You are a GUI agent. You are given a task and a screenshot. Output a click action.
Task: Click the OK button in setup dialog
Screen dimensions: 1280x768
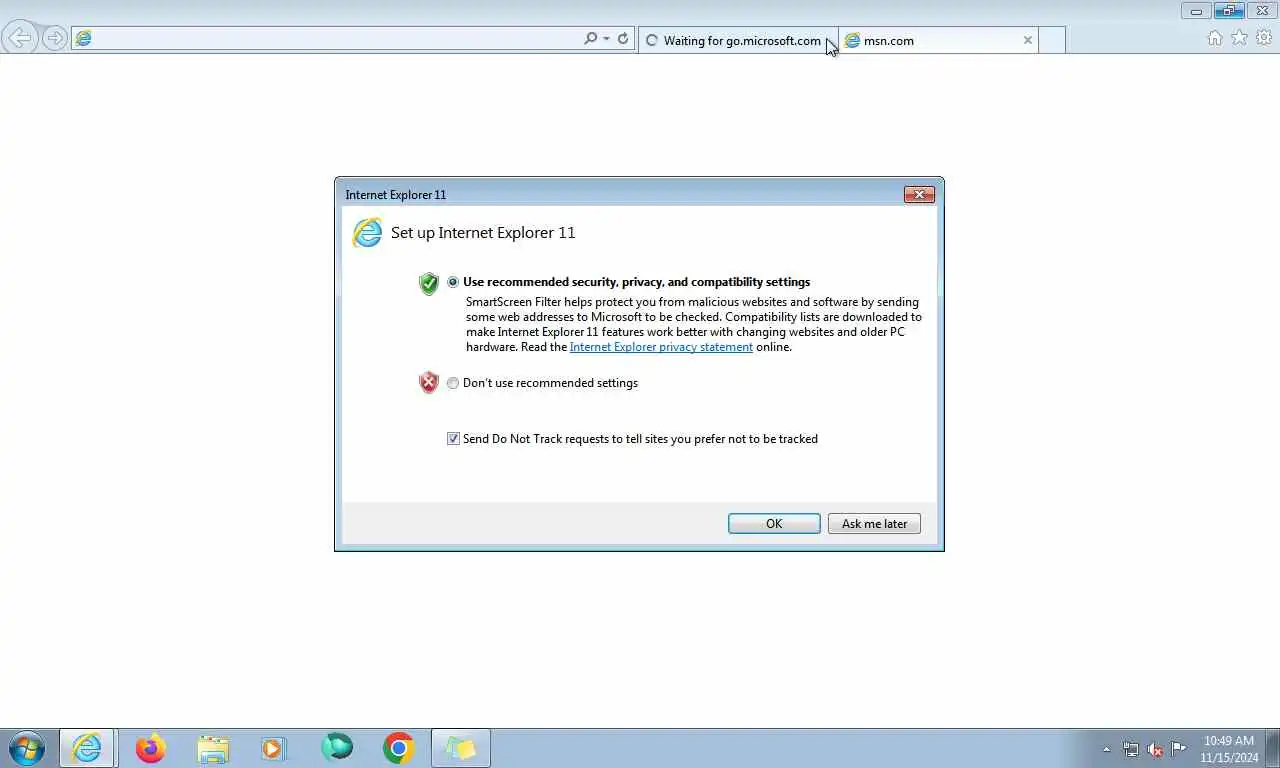[774, 524]
